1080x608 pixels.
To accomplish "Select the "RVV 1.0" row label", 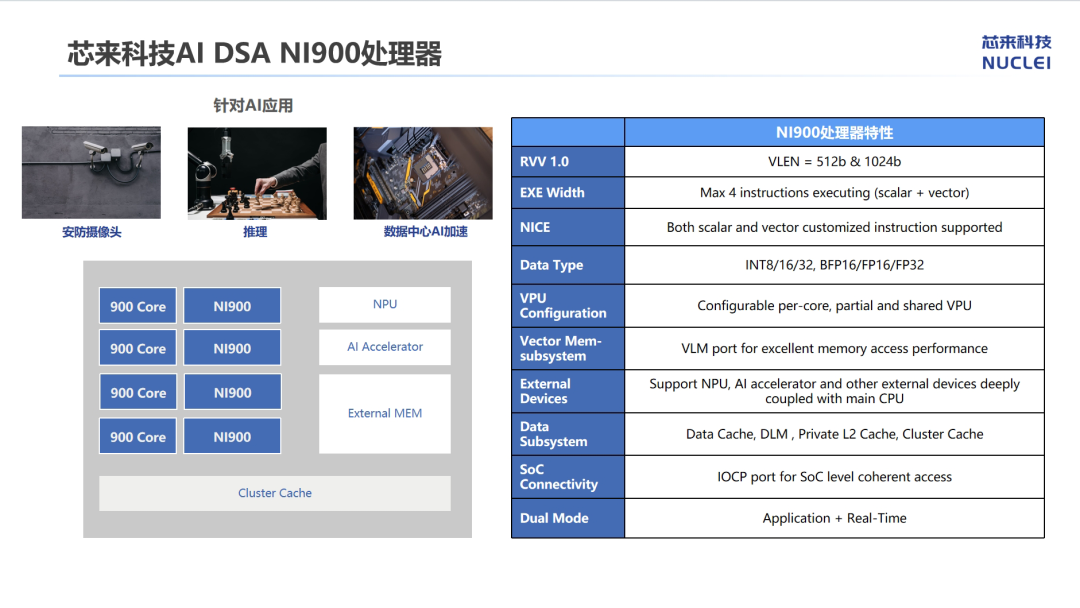I will 568,162.
